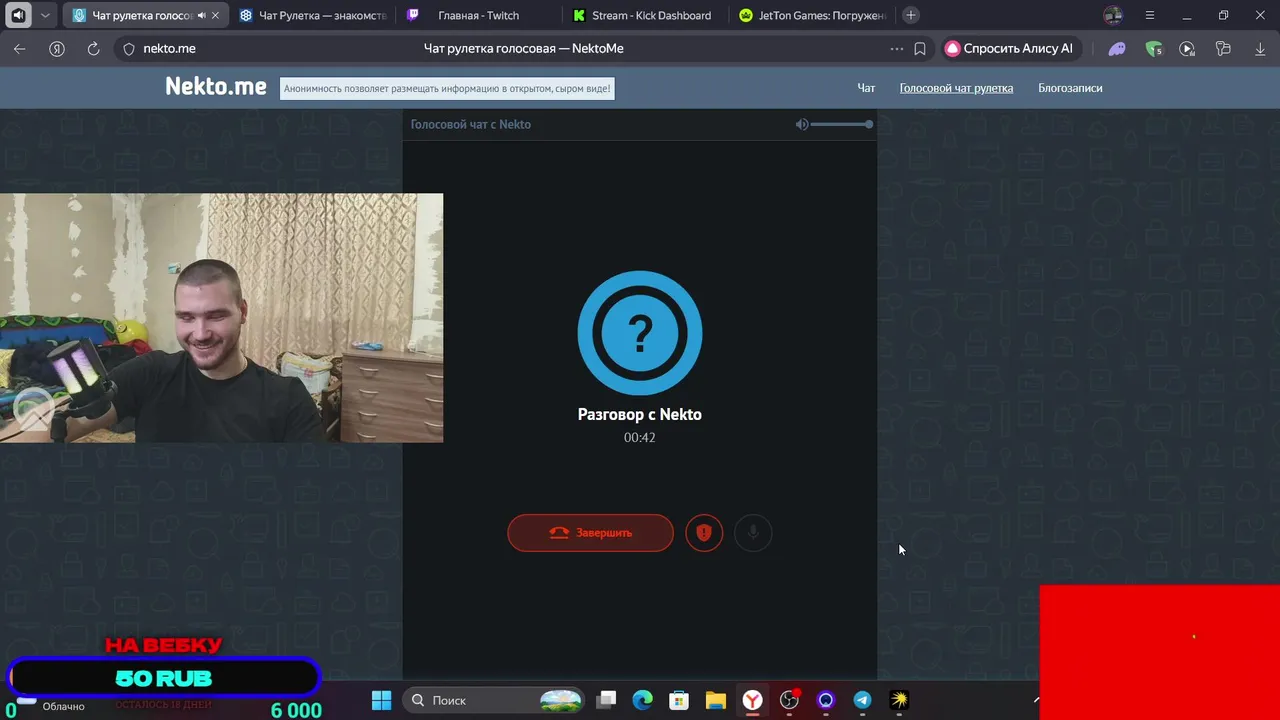Image resolution: width=1280 pixels, height=720 pixels.
Task: Switch to the Главная - Twitch tab
Action: (480, 15)
